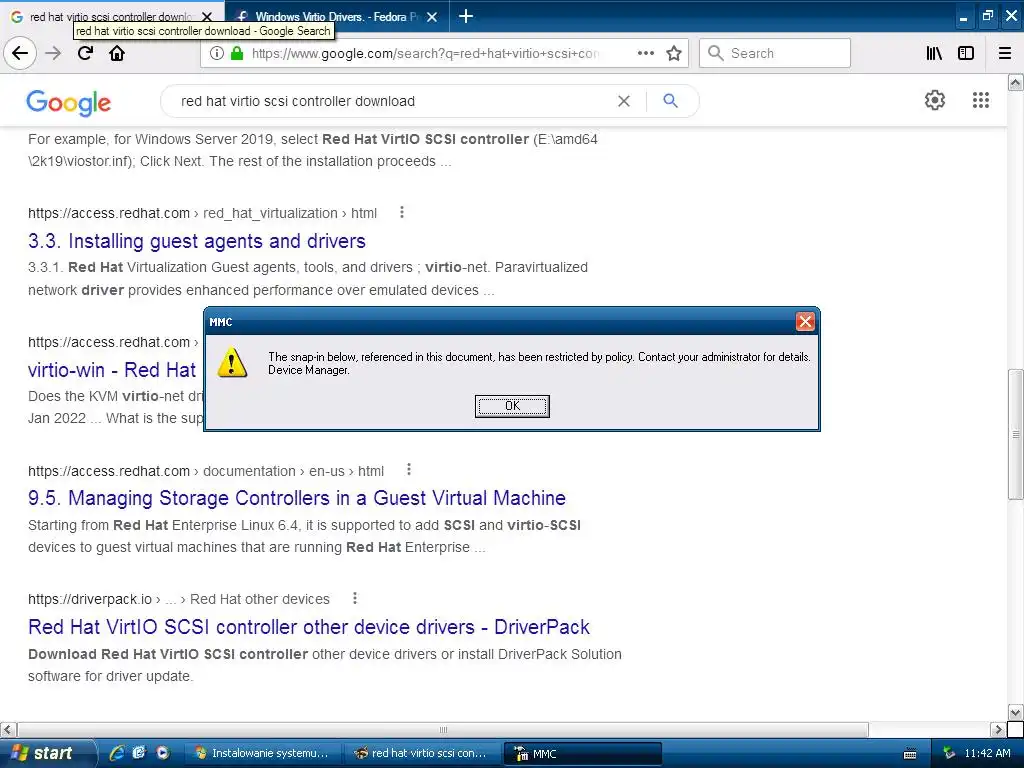The width and height of the screenshot is (1024, 768).
Task: Click the green padlock security icon
Action: 236,54
